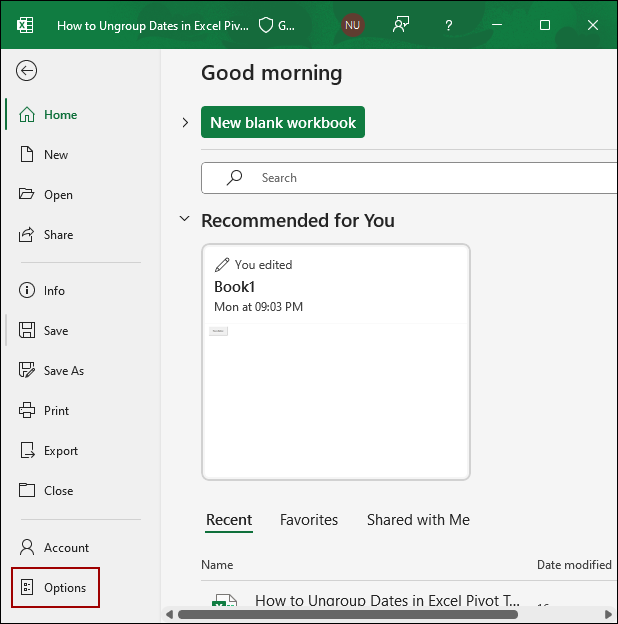Image resolution: width=618 pixels, height=624 pixels.
Task: Open the Account menu entry
Action: 66,548
